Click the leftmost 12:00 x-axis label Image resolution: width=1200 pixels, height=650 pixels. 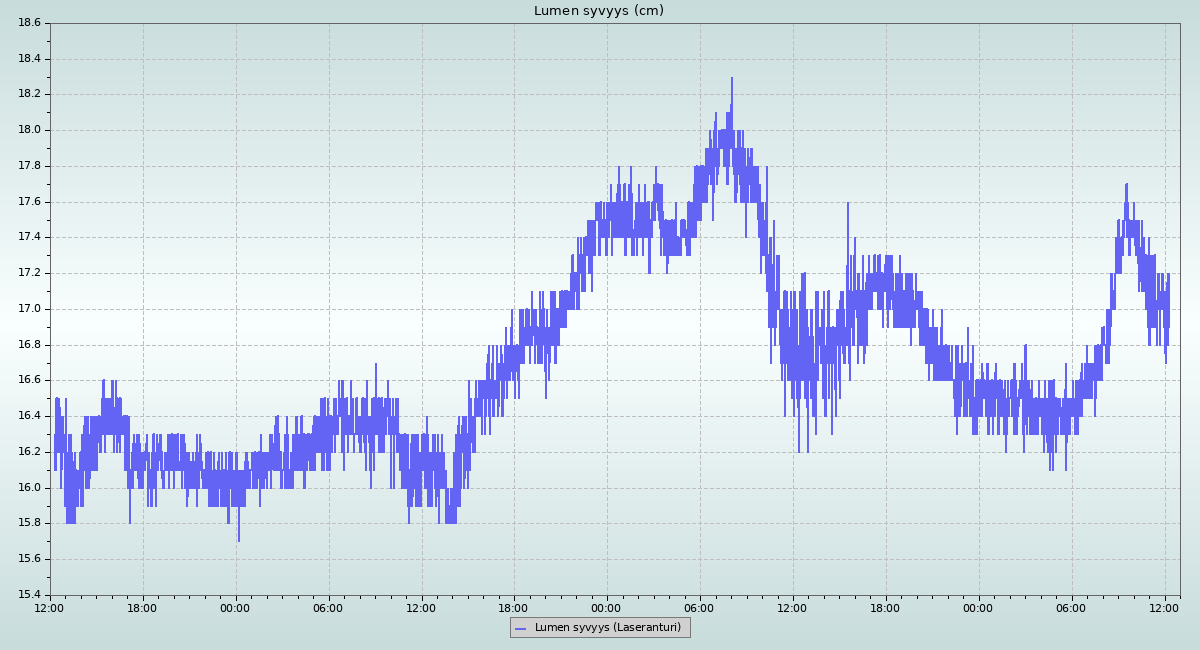50,608
